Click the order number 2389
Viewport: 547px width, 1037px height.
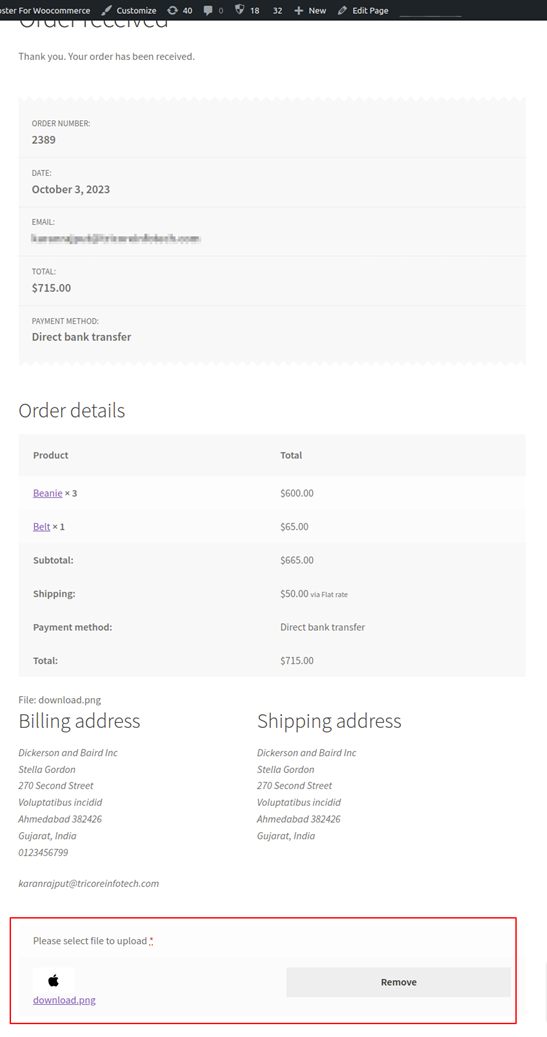point(44,140)
